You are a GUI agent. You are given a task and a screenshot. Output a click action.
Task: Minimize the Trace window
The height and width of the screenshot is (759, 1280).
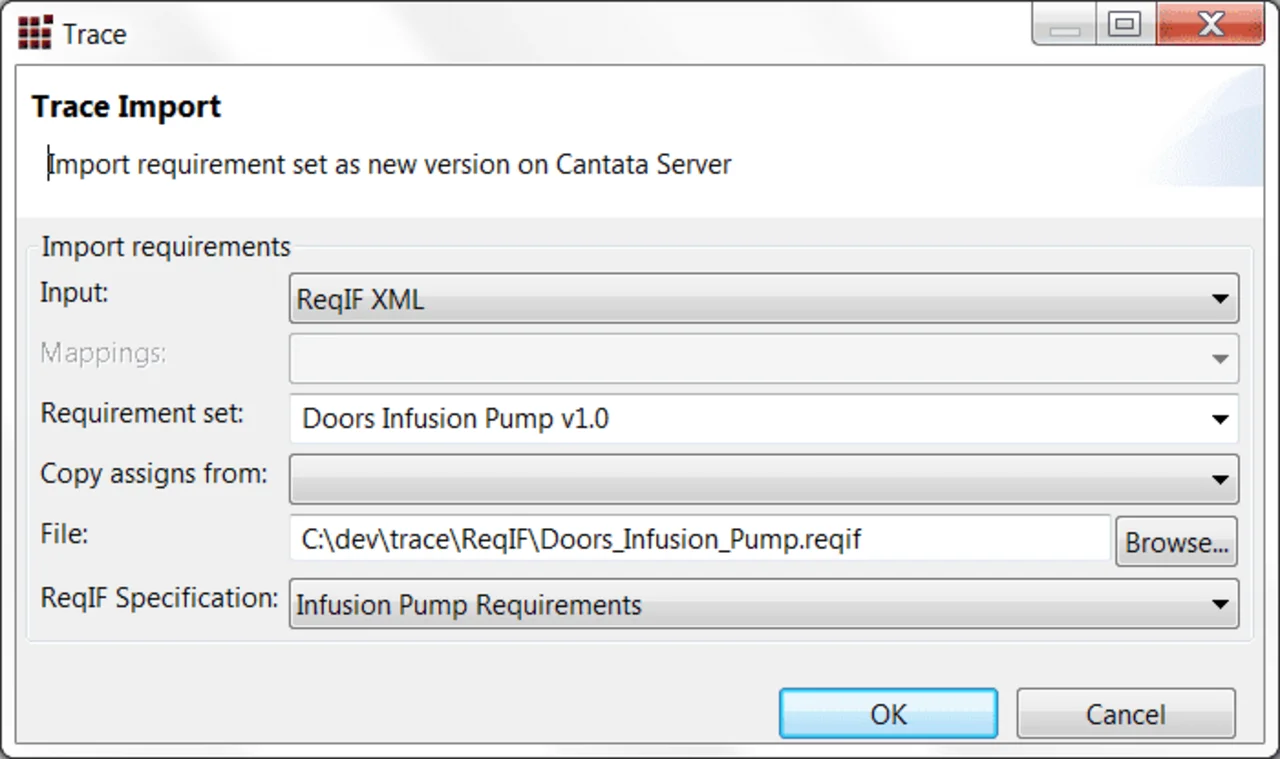[x=1064, y=25]
